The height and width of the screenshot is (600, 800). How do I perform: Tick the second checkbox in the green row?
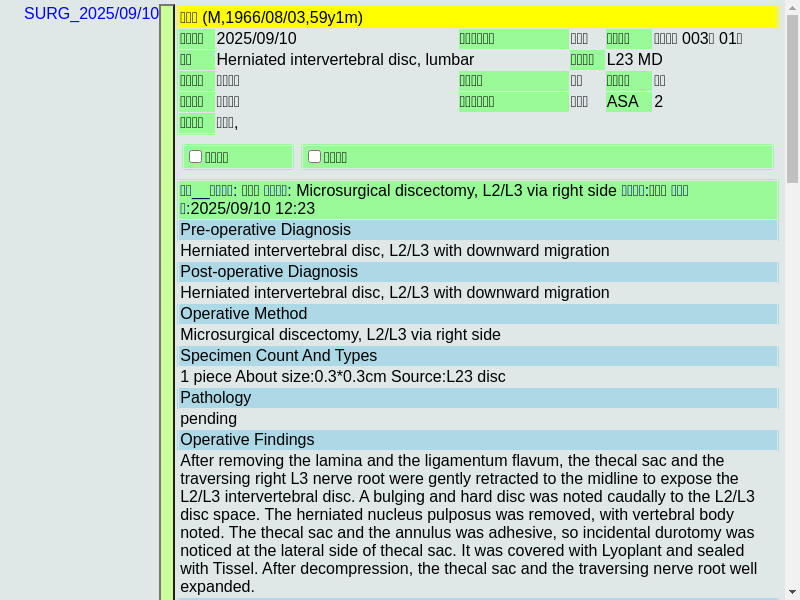(x=314, y=156)
